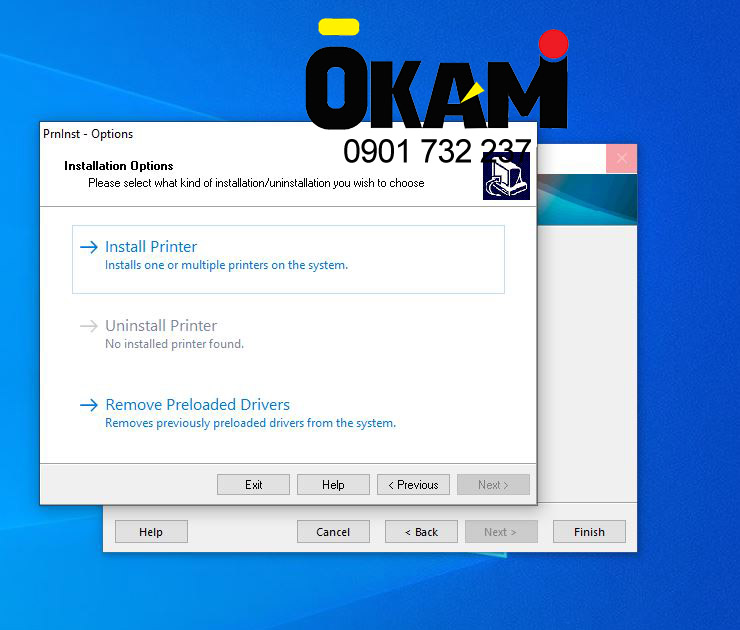
Task: Click the 'Removes previously preloaded drivers' description
Action: point(250,423)
